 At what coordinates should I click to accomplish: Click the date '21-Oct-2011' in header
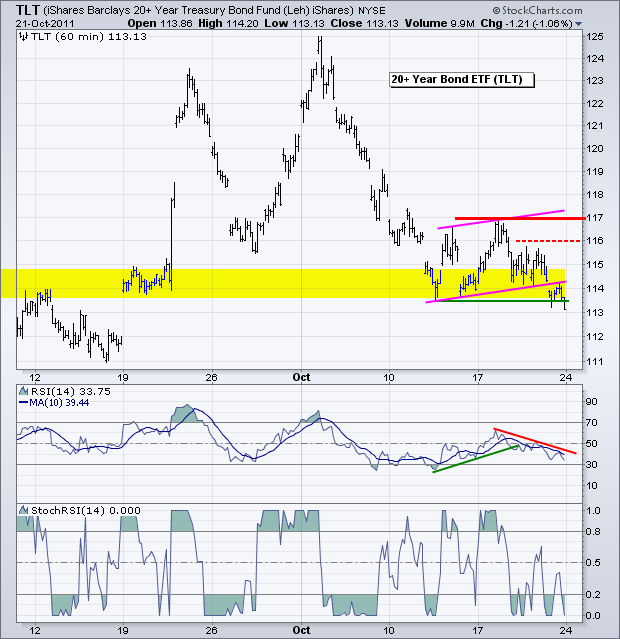[46, 24]
